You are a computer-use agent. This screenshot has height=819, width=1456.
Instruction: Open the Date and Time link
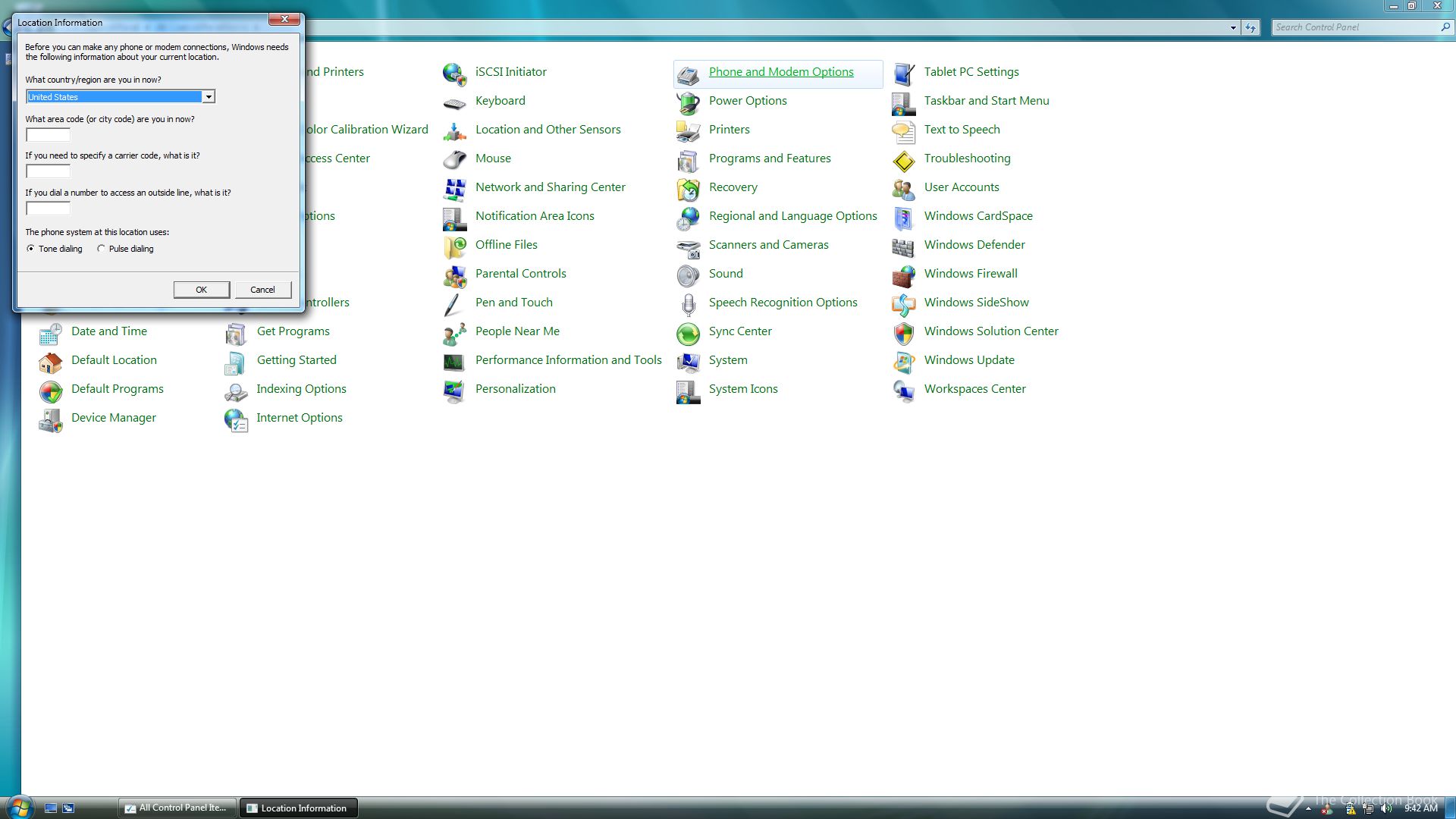pyautogui.click(x=109, y=331)
